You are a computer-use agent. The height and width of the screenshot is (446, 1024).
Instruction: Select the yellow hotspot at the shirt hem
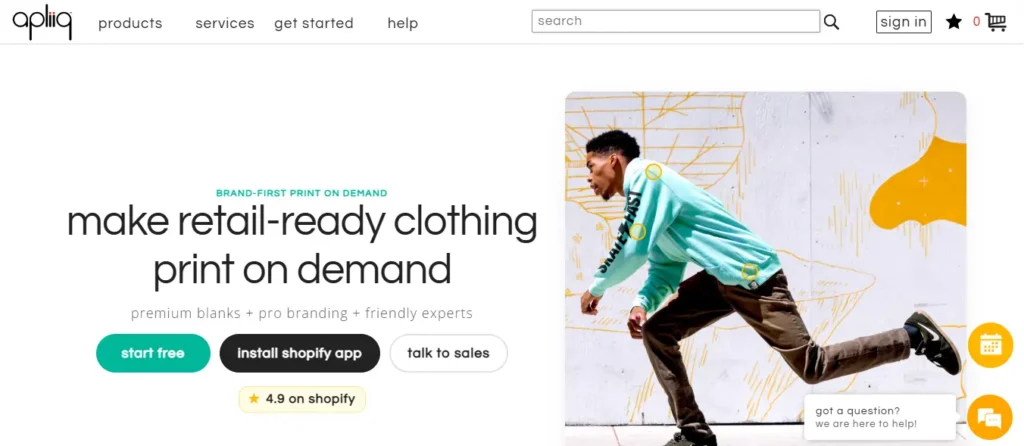click(750, 271)
